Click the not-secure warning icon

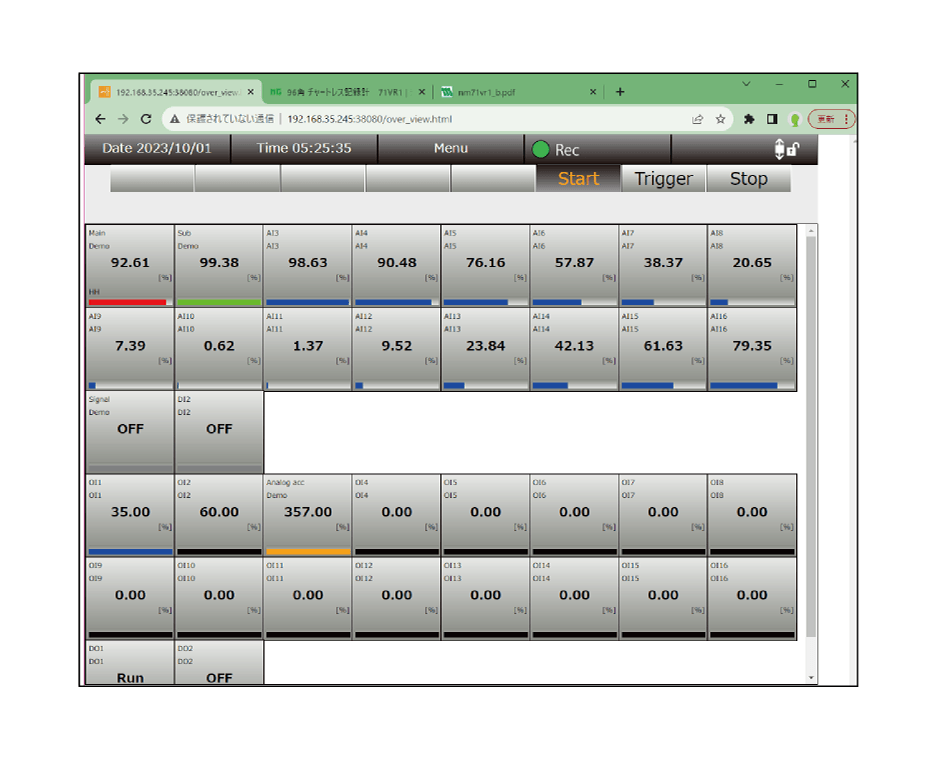click(174, 119)
